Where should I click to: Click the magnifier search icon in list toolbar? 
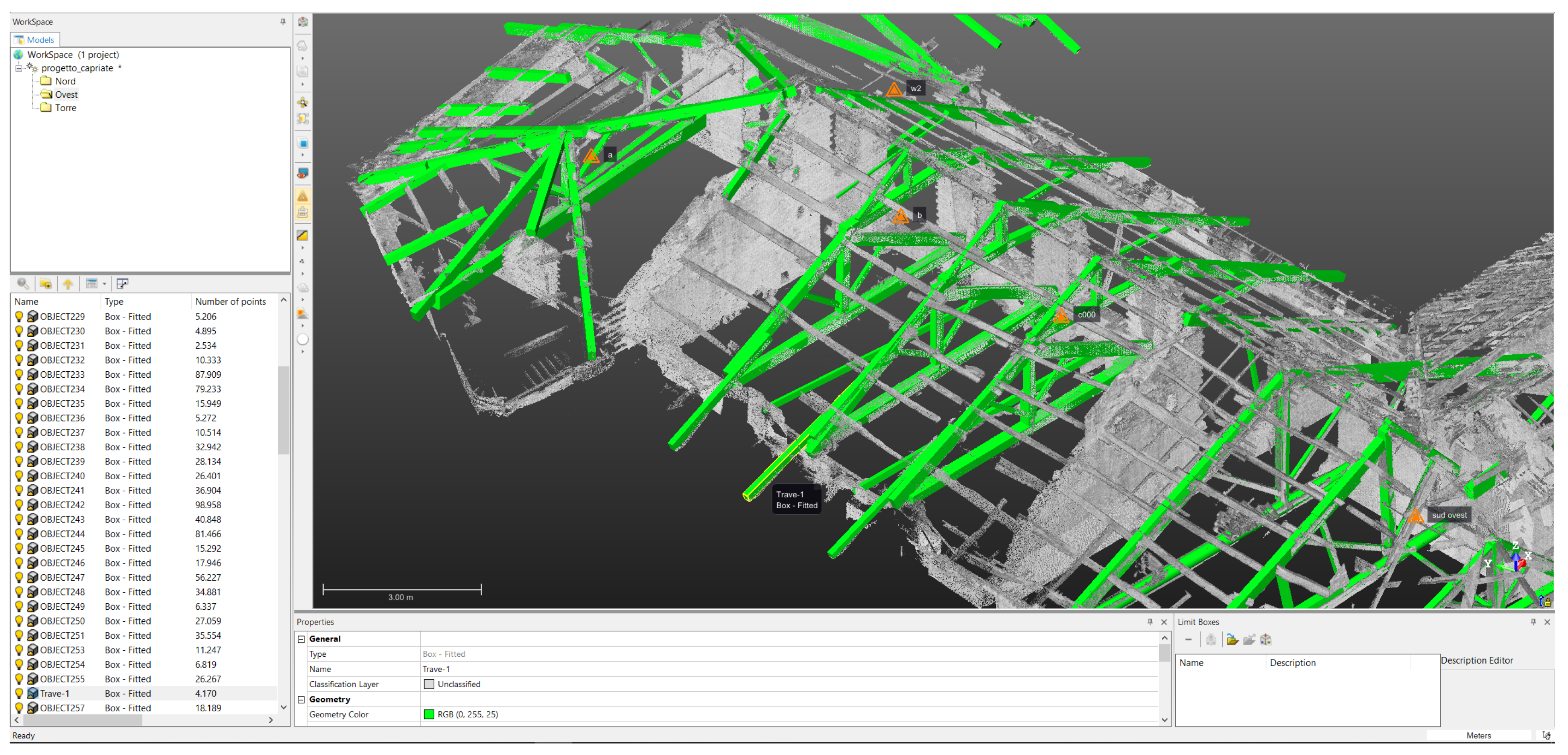(x=23, y=284)
